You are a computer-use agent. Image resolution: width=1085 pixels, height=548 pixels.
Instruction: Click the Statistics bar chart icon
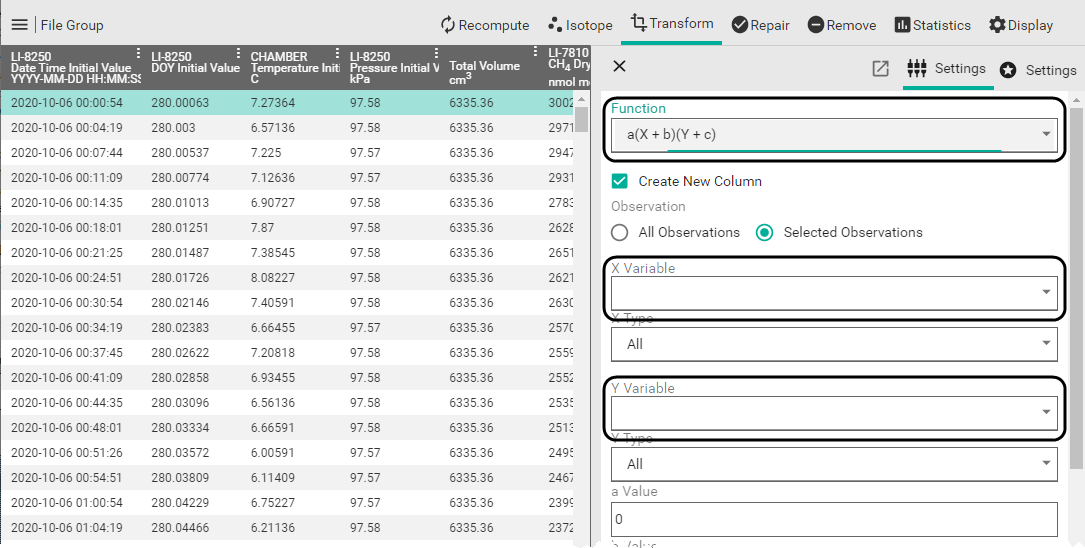click(x=902, y=25)
